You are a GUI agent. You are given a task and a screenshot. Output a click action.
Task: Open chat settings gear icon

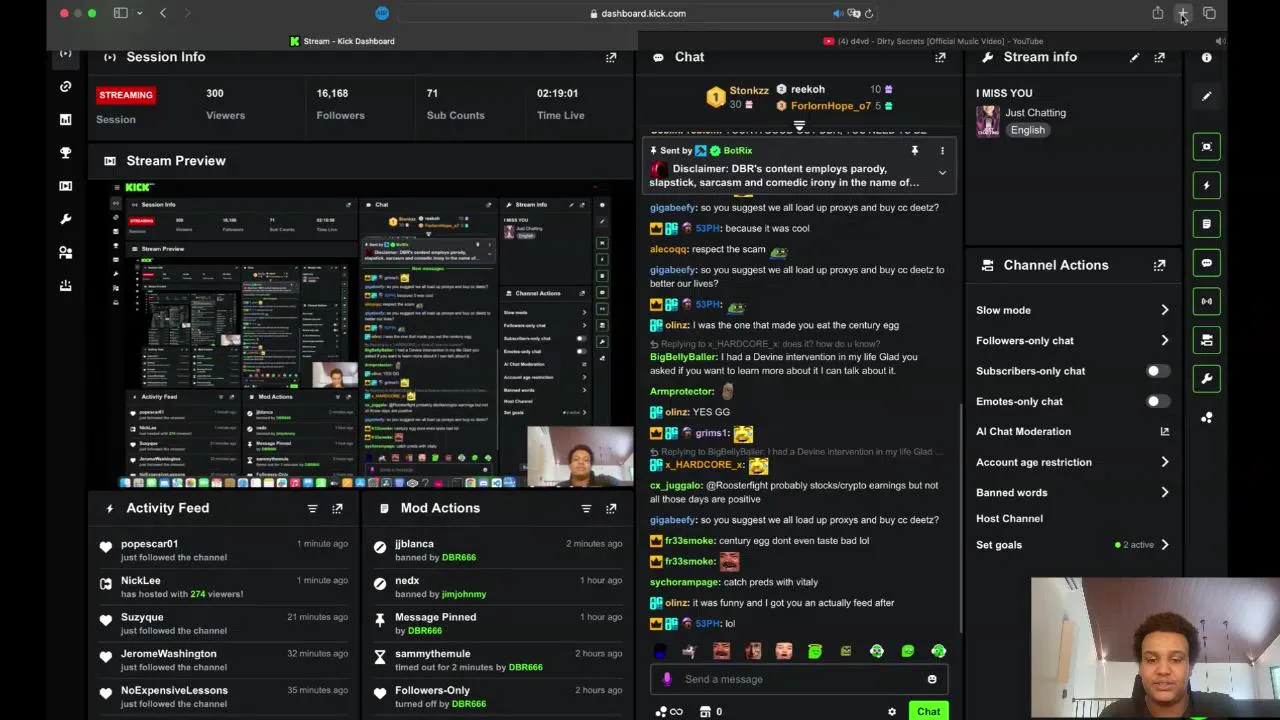coord(892,712)
